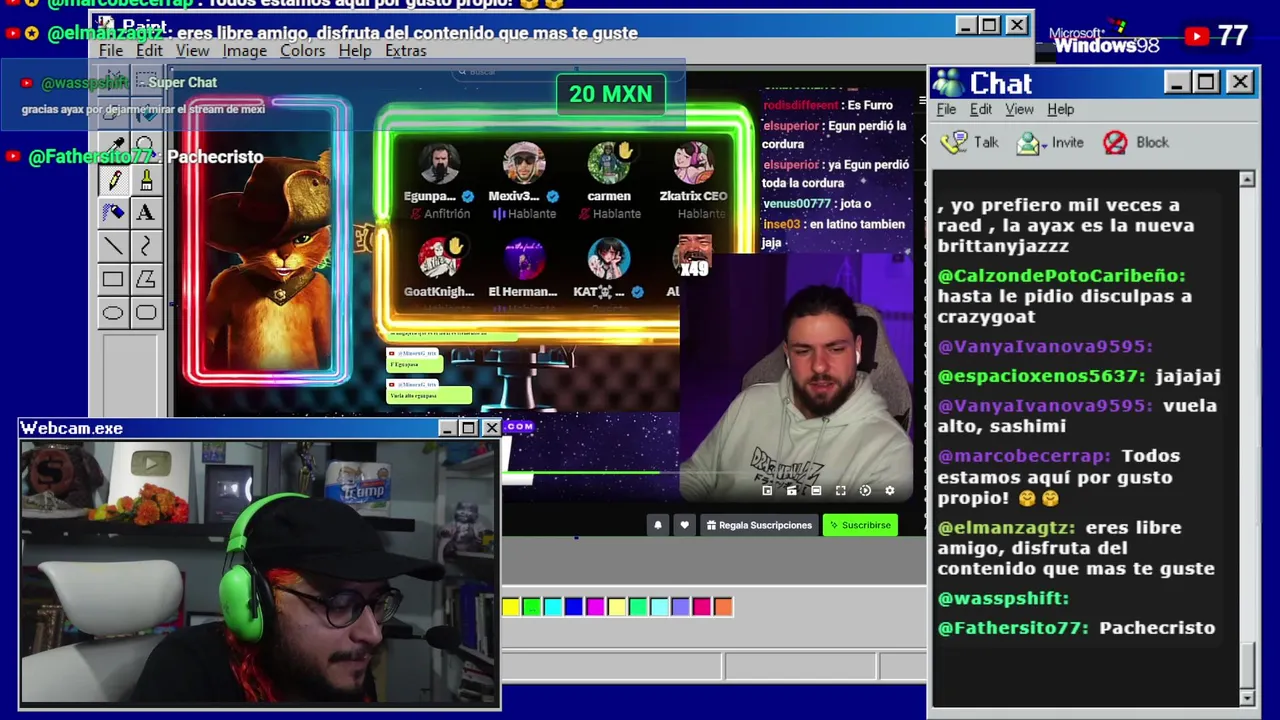Select the Polygon shape tool
The image size is (1280, 720).
pos(146,279)
